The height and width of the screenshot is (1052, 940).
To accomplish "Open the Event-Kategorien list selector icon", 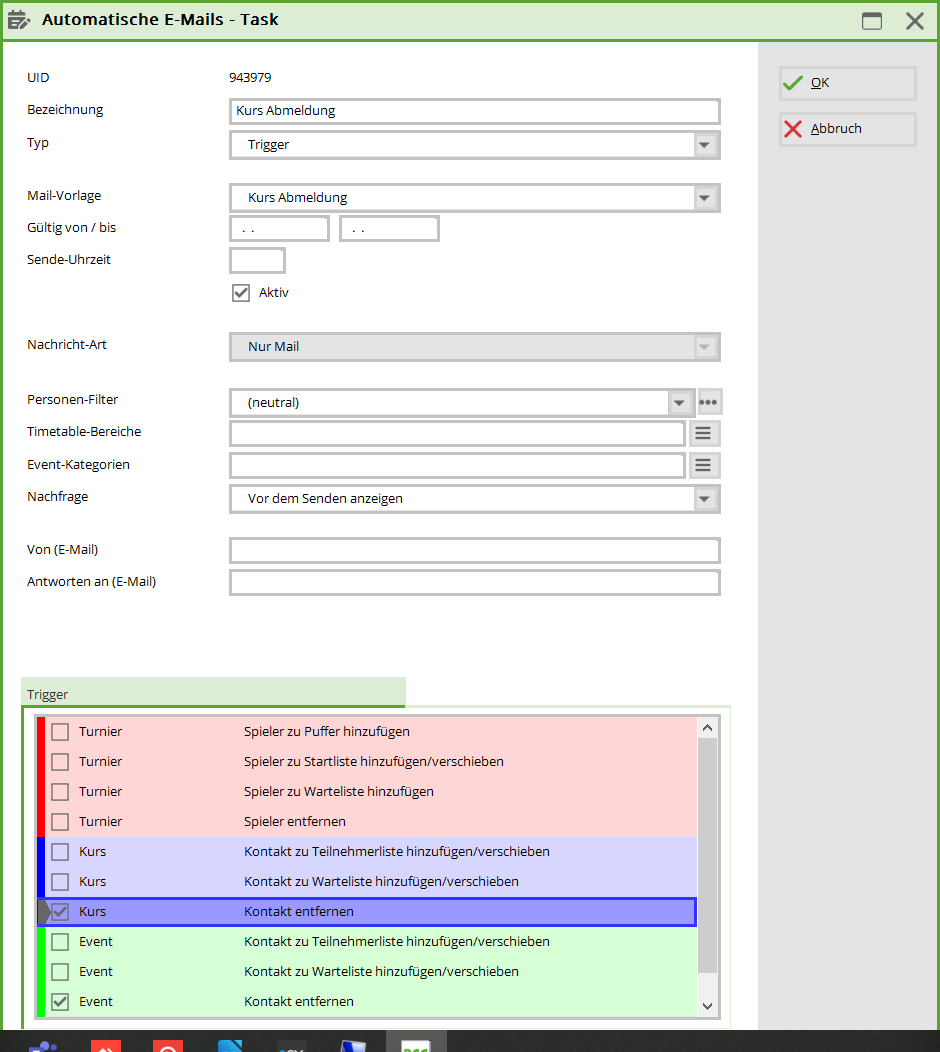I will coord(704,465).
